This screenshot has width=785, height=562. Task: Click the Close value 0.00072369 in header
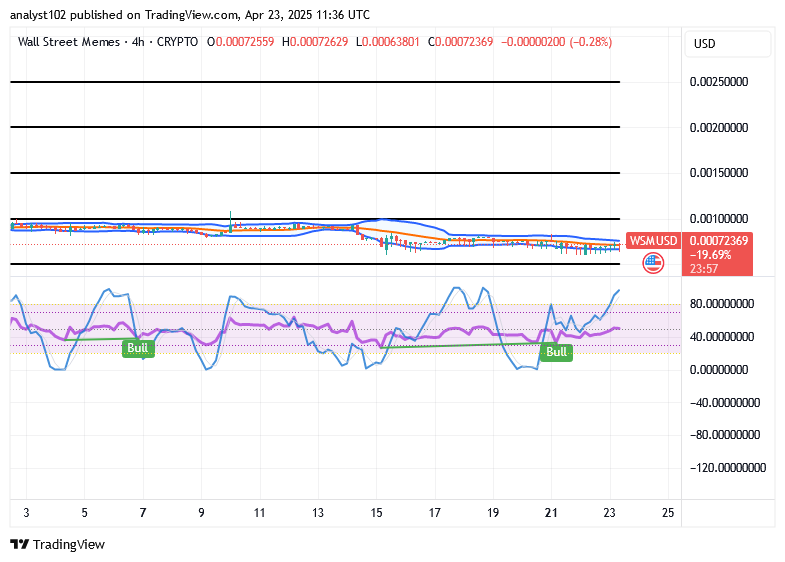[464, 42]
